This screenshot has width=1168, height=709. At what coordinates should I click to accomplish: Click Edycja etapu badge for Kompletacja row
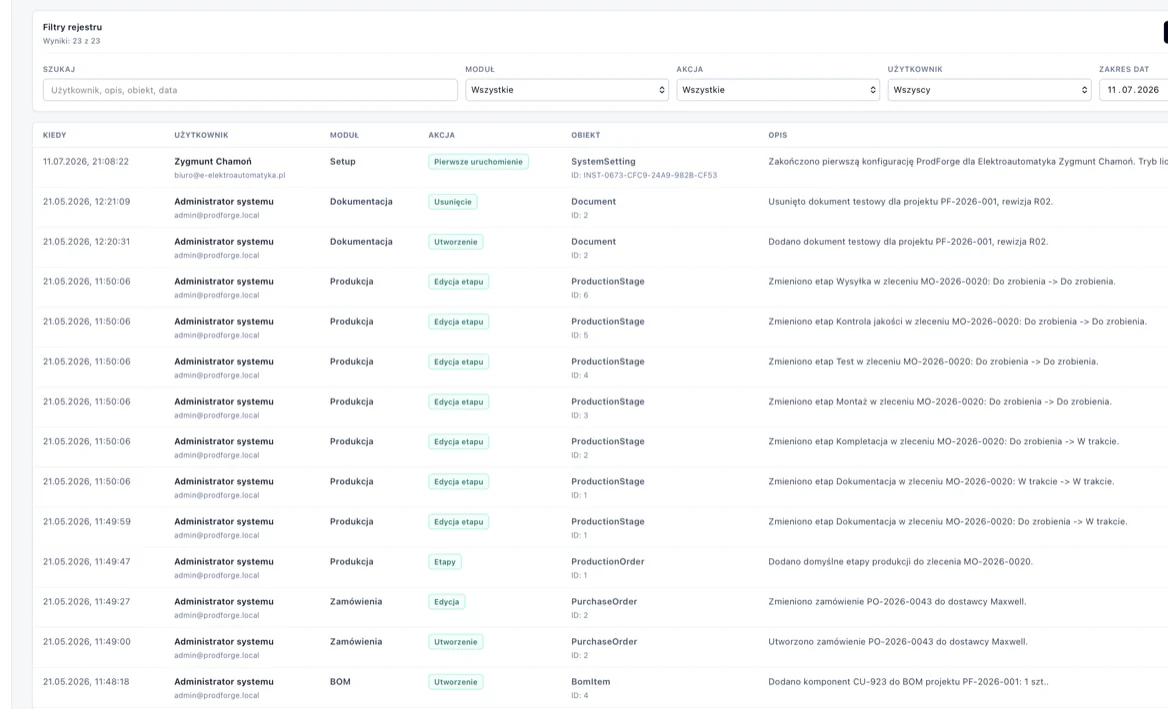pos(459,442)
